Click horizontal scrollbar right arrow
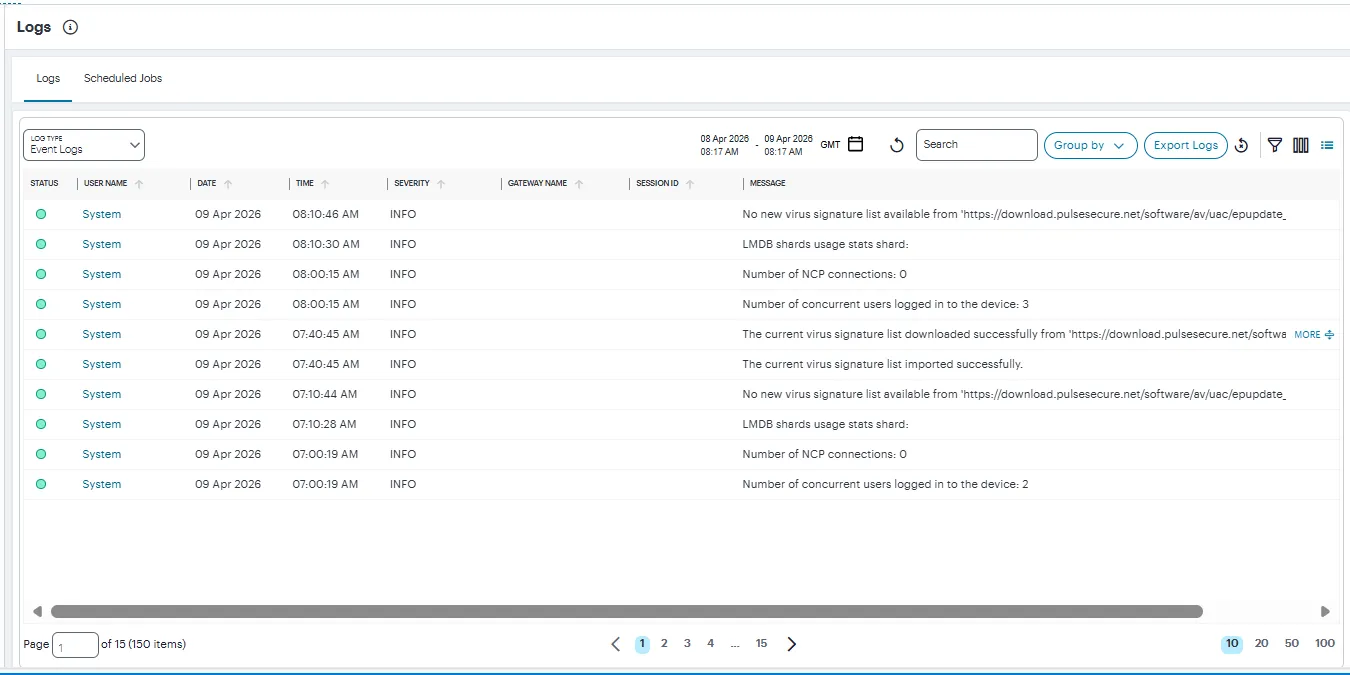Screen dimensions: 1350x675 [1325, 611]
